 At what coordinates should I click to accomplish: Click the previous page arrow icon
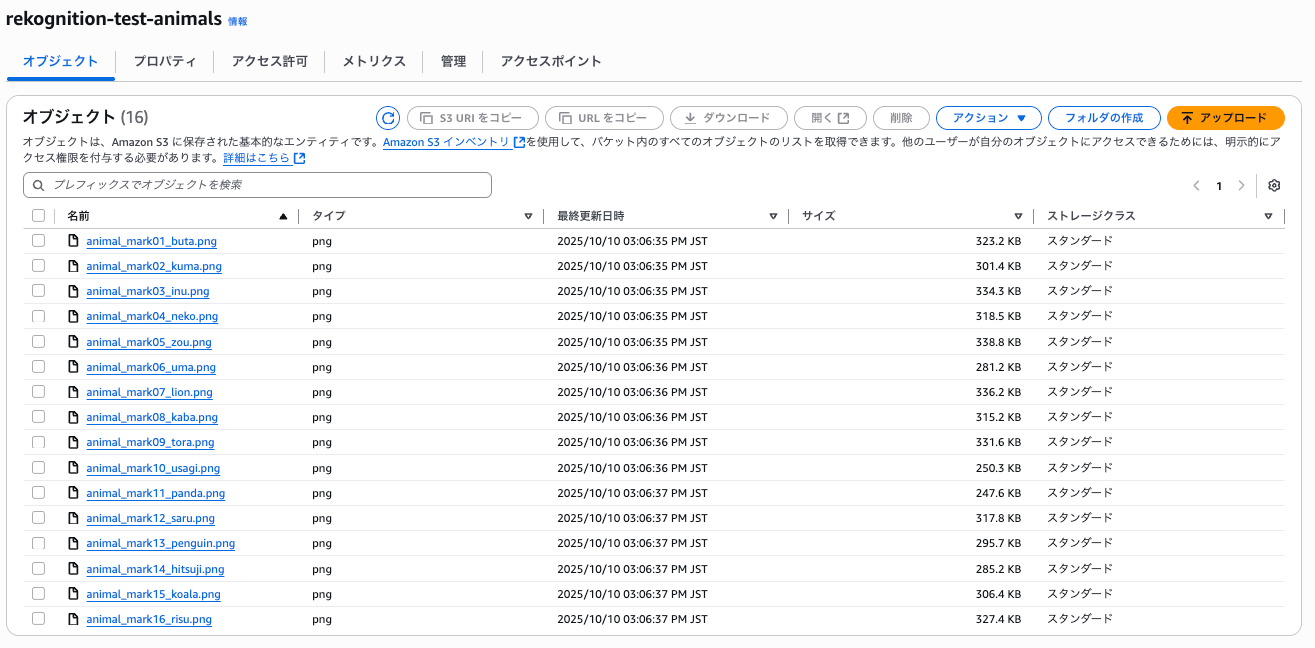[x=1196, y=185]
